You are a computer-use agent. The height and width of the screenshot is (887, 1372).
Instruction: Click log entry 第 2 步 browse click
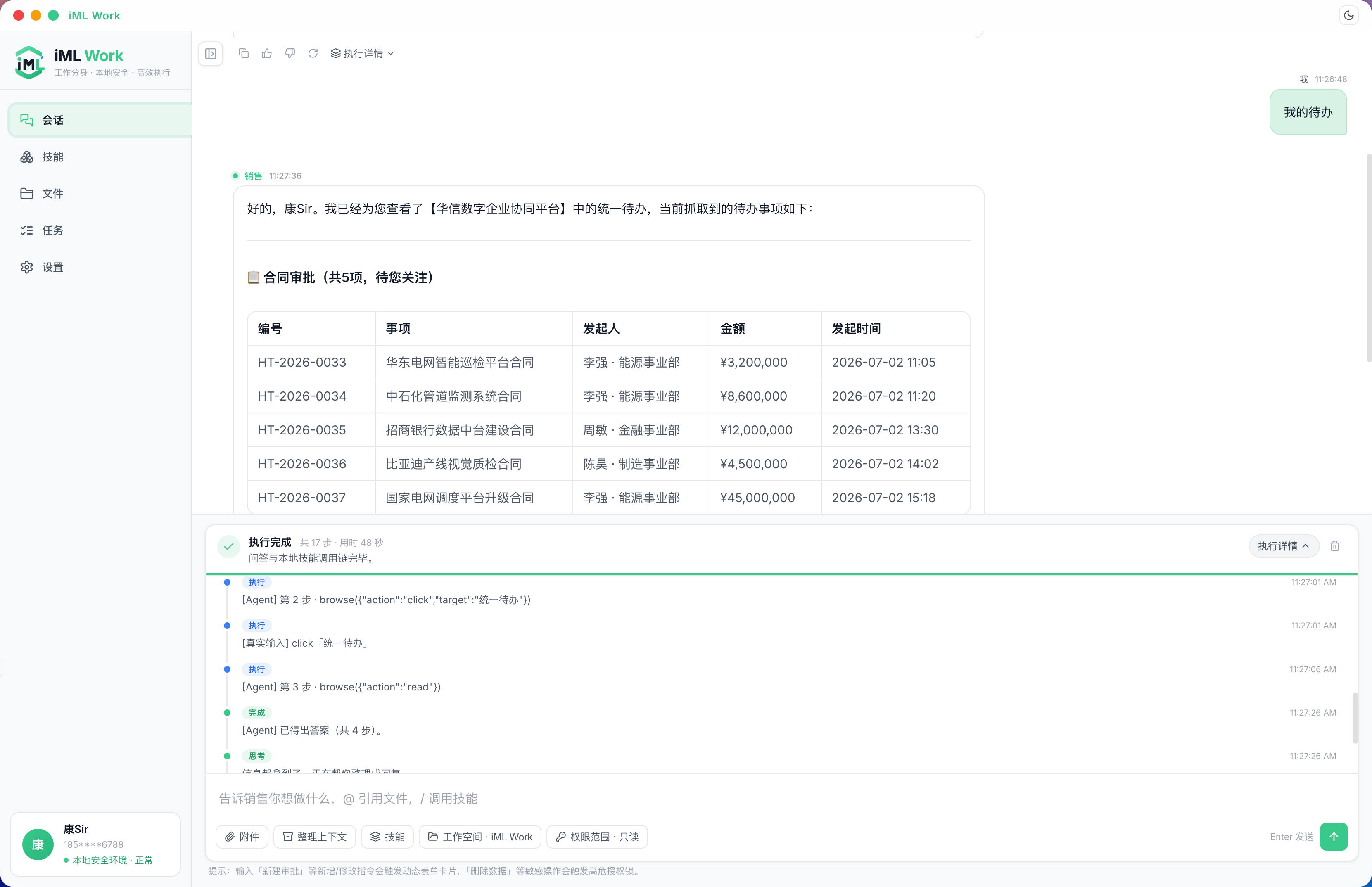pyautogui.click(x=387, y=600)
